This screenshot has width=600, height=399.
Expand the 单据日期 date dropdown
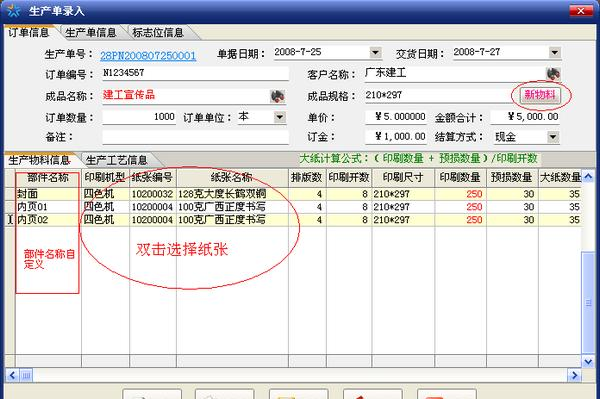point(375,52)
